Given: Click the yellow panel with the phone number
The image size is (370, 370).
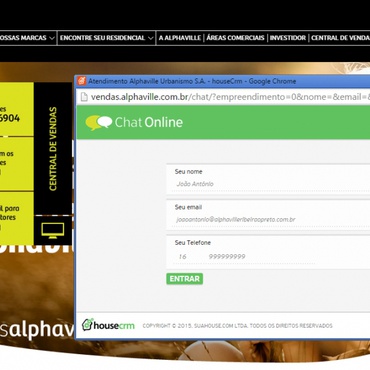Looking at the screenshot, I should (x=17, y=109).
